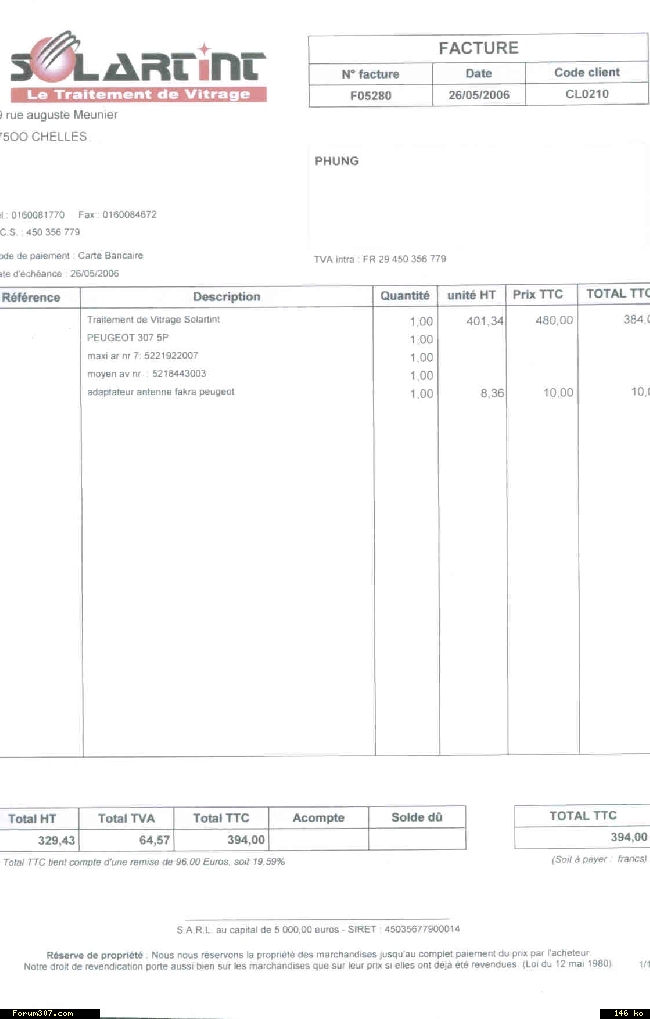
Task: Click the '(Soit à payer : francs)' note
Action: [599, 859]
